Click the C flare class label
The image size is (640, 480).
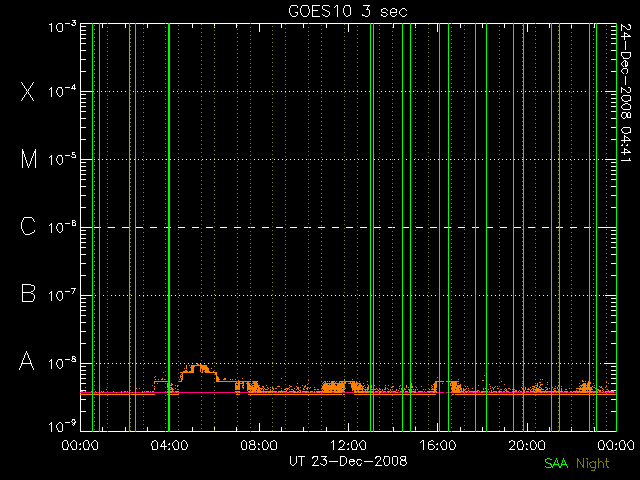tap(28, 227)
